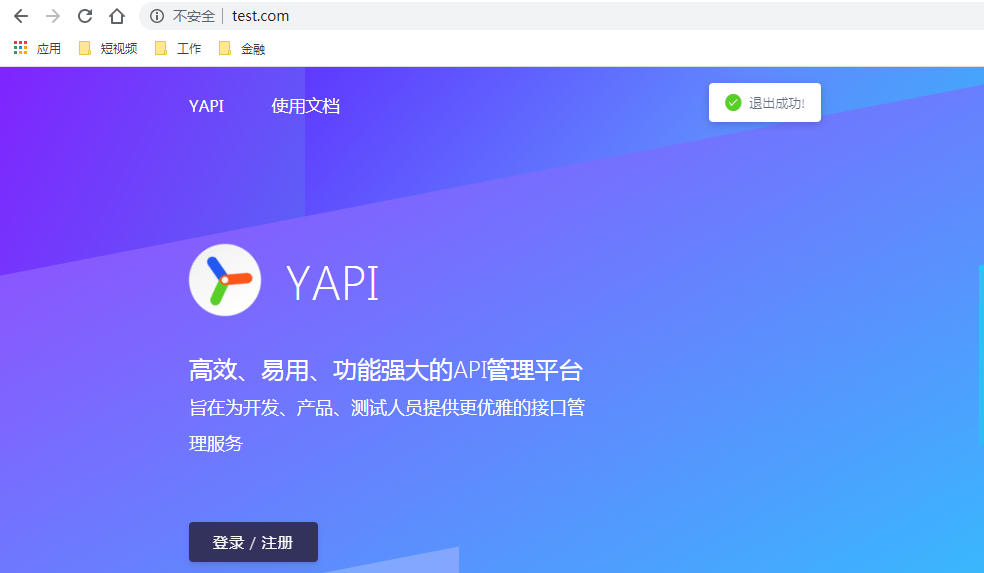Click the large YAPI title text
Viewport: 984px width, 573px height.
tap(333, 283)
